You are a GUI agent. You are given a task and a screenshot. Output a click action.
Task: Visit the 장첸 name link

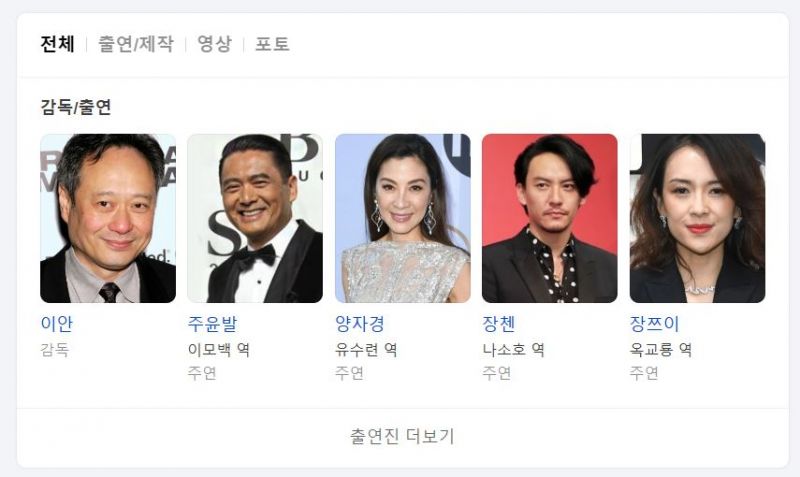click(499, 323)
